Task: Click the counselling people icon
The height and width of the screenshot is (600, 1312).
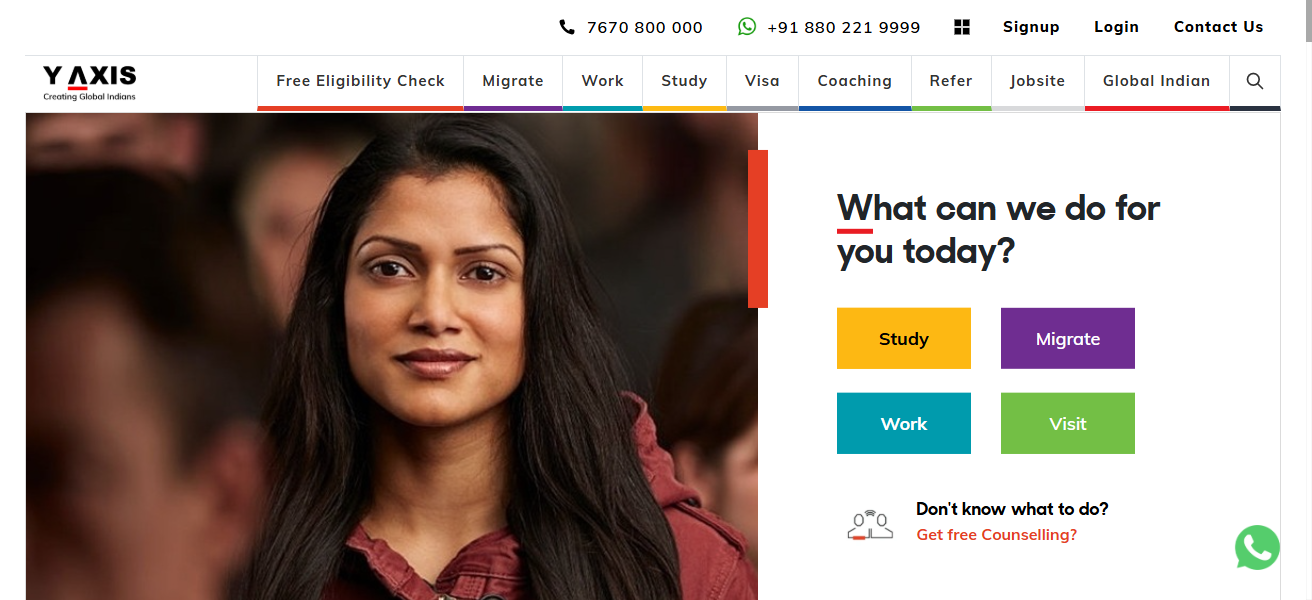Action: [870, 524]
